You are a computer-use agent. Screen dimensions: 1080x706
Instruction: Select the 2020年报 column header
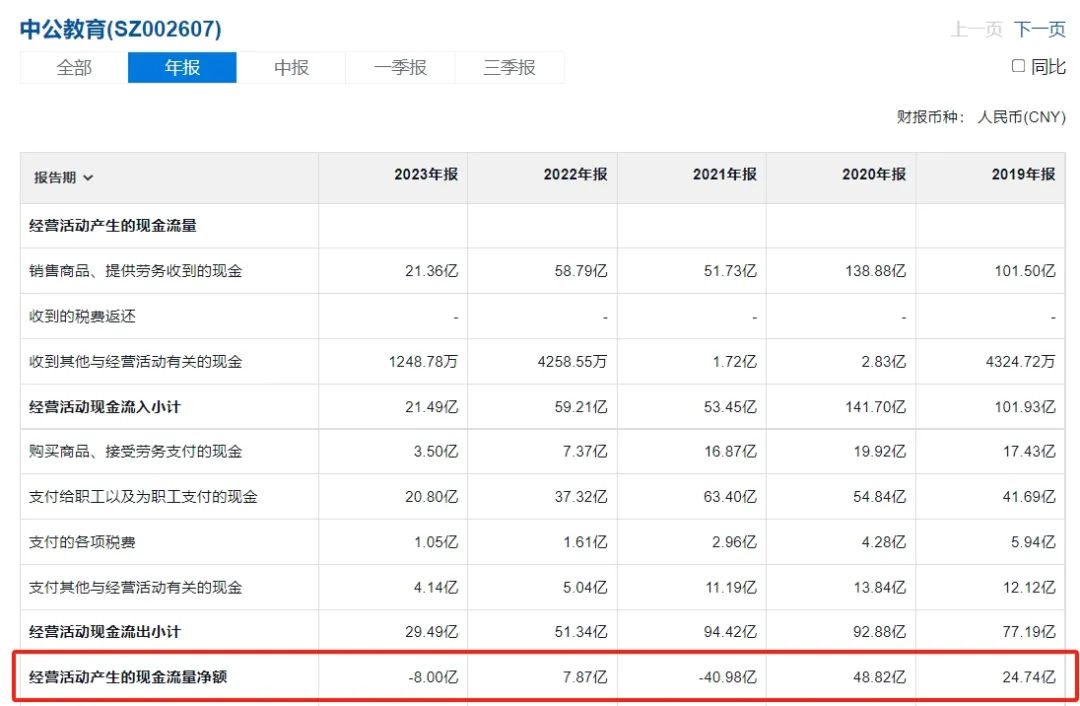[x=873, y=175]
